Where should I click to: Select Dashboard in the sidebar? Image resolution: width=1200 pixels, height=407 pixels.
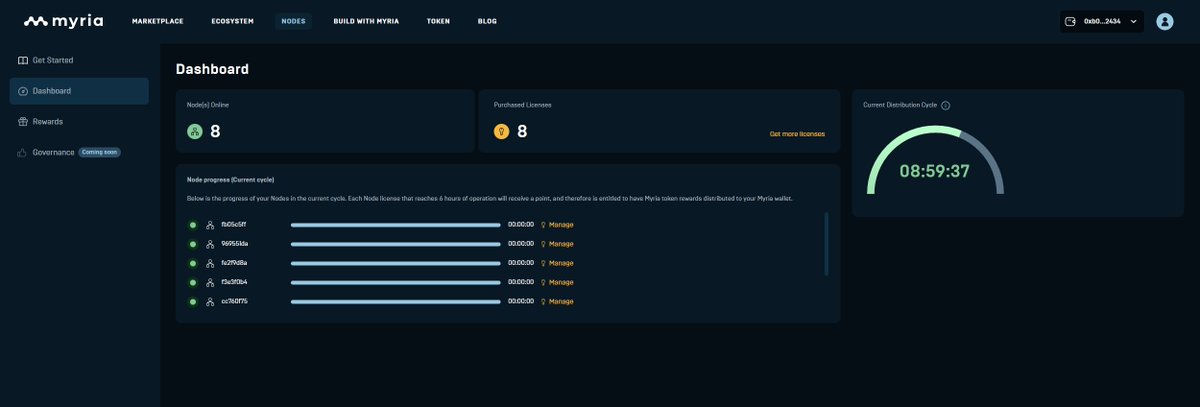(79, 91)
